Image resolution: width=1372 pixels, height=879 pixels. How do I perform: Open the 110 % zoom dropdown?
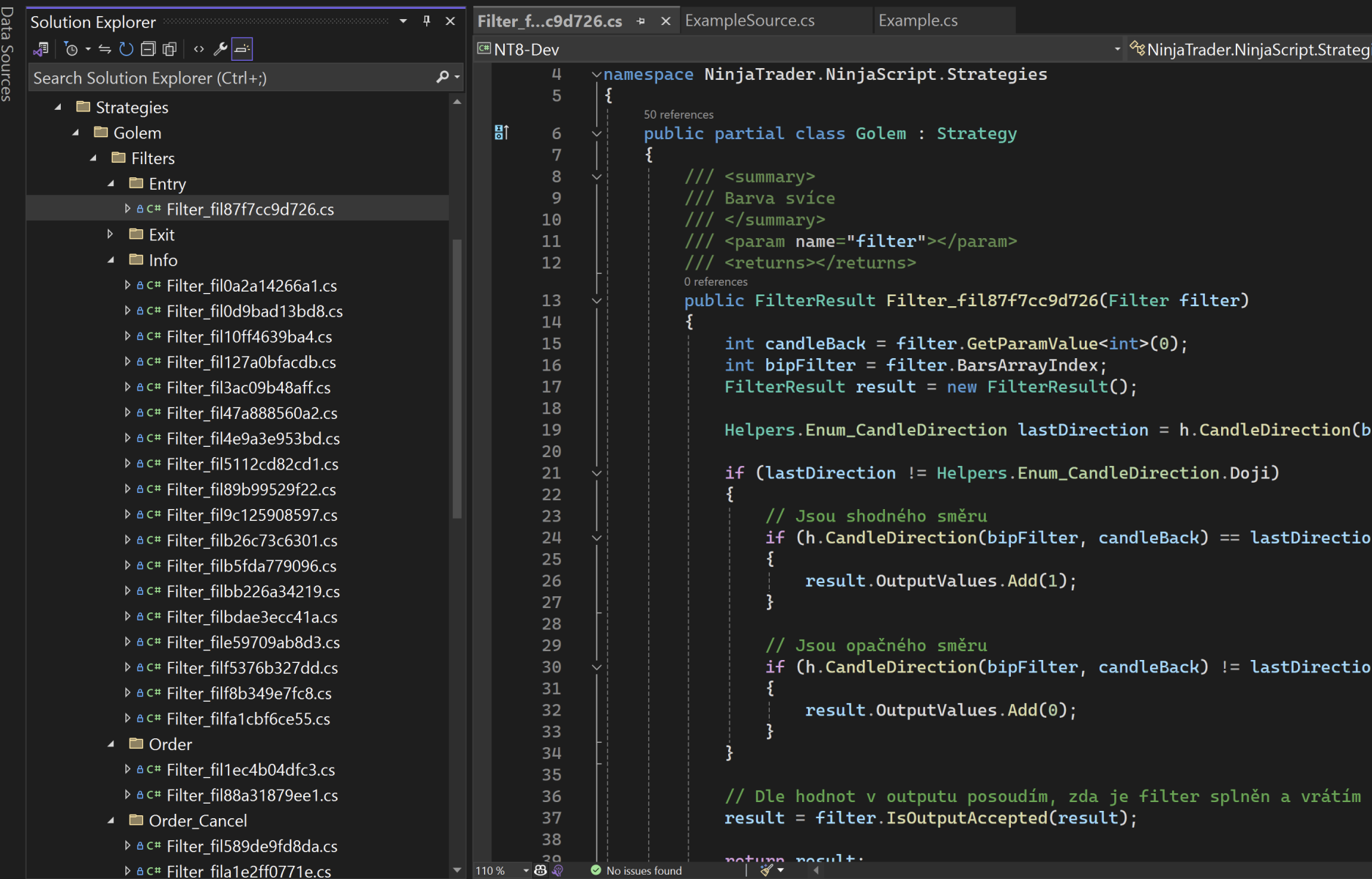pos(525,870)
